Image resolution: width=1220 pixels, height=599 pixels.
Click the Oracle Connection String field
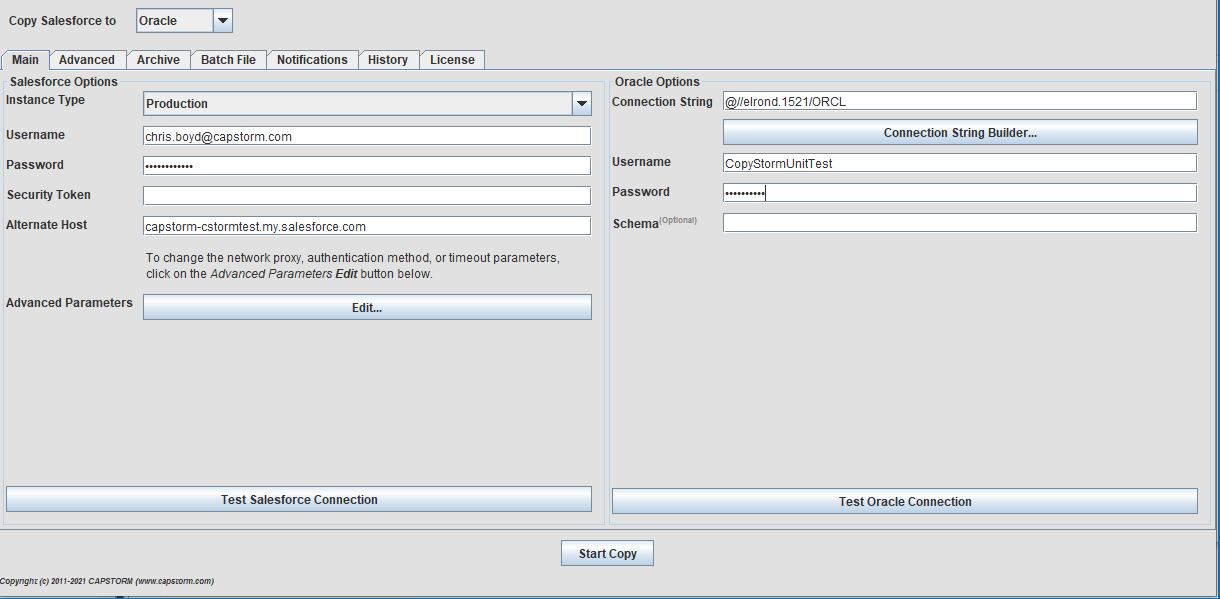click(960, 101)
